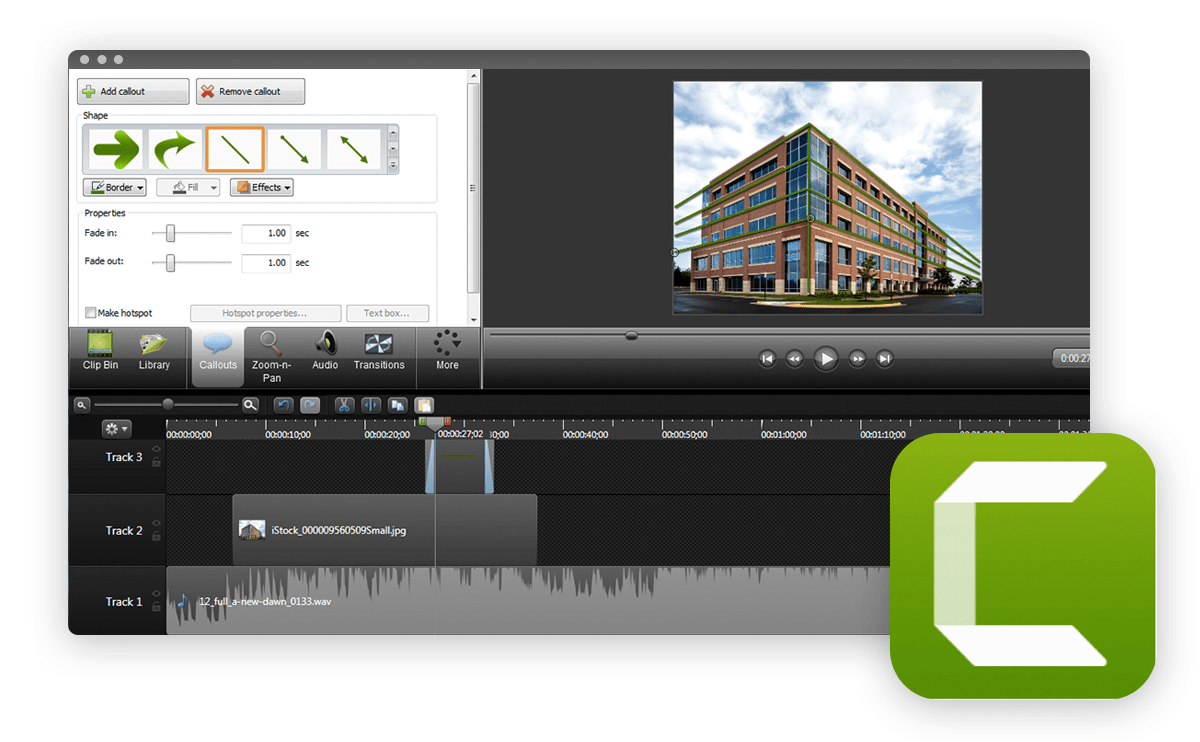Jump to next clip in player
The width and height of the screenshot is (1200, 742).
tap(885, 358)
